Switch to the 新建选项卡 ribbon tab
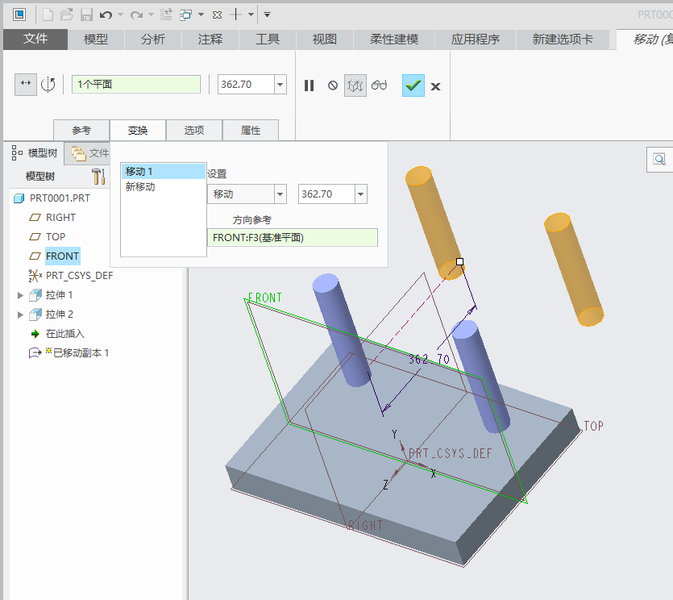 point(562,39)
